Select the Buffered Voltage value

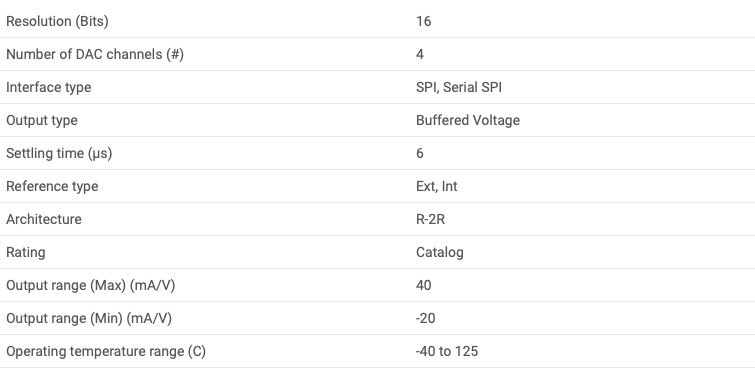pyautogui.click(x=468, y=120)
